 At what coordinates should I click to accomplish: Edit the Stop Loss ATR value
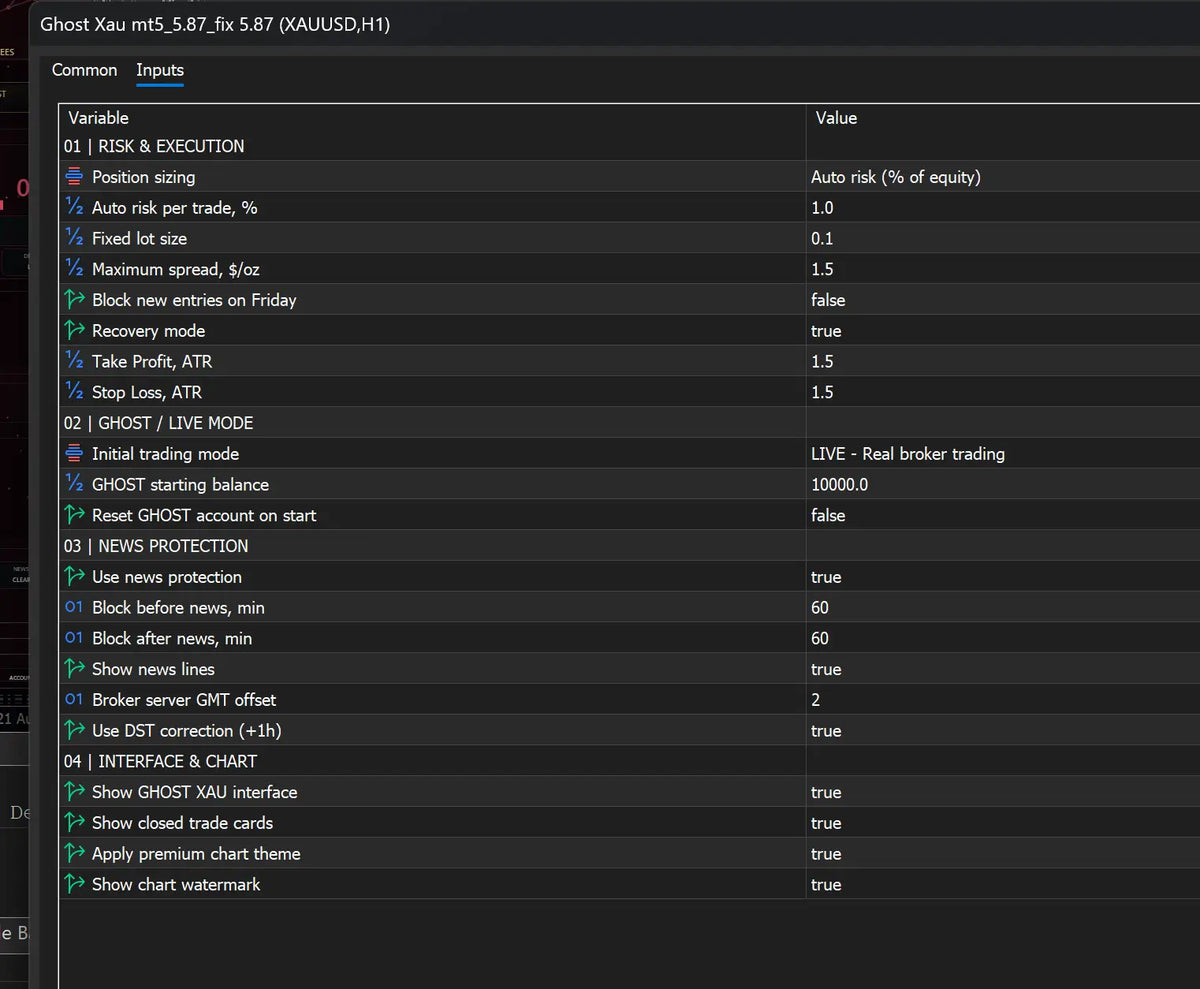[1003, 392]
